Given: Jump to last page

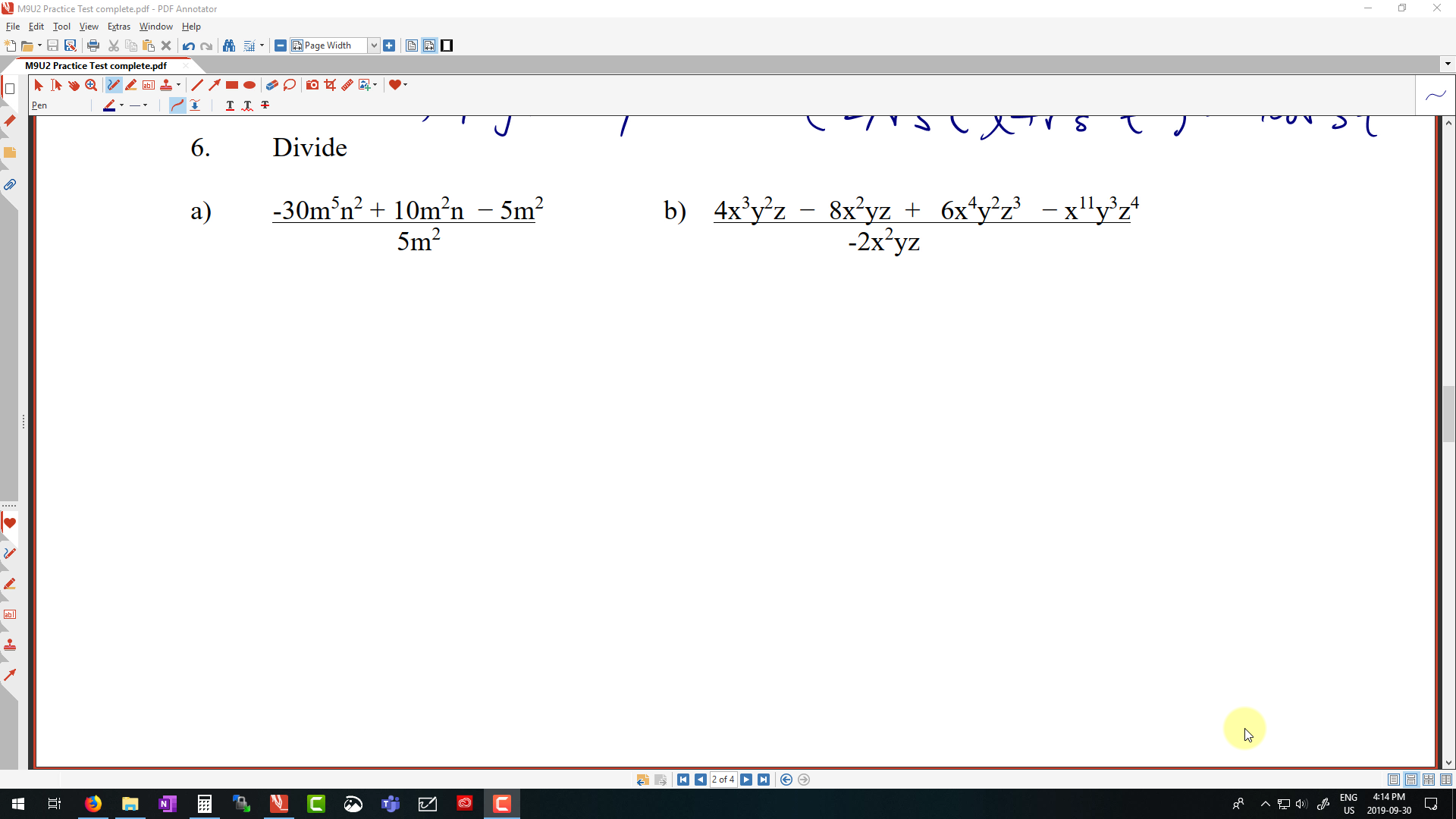Looking at the screenshot, I should 764,780.
